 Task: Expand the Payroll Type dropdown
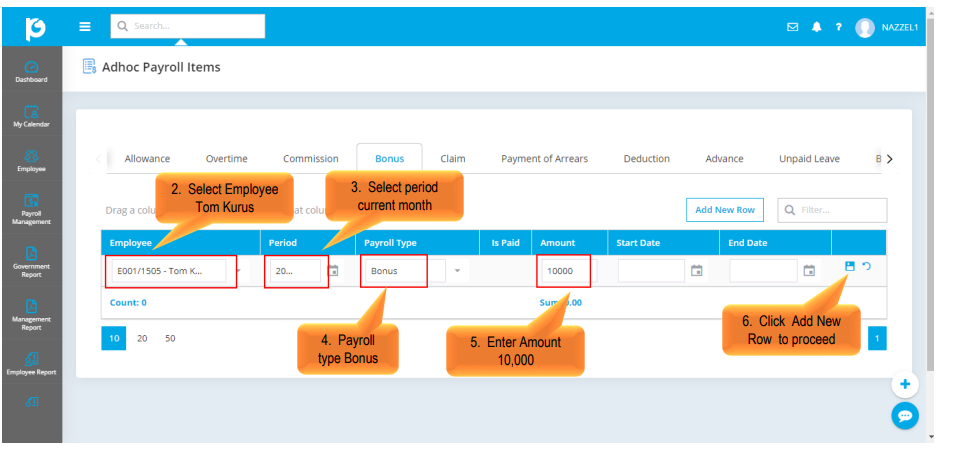tap(458, 271)
